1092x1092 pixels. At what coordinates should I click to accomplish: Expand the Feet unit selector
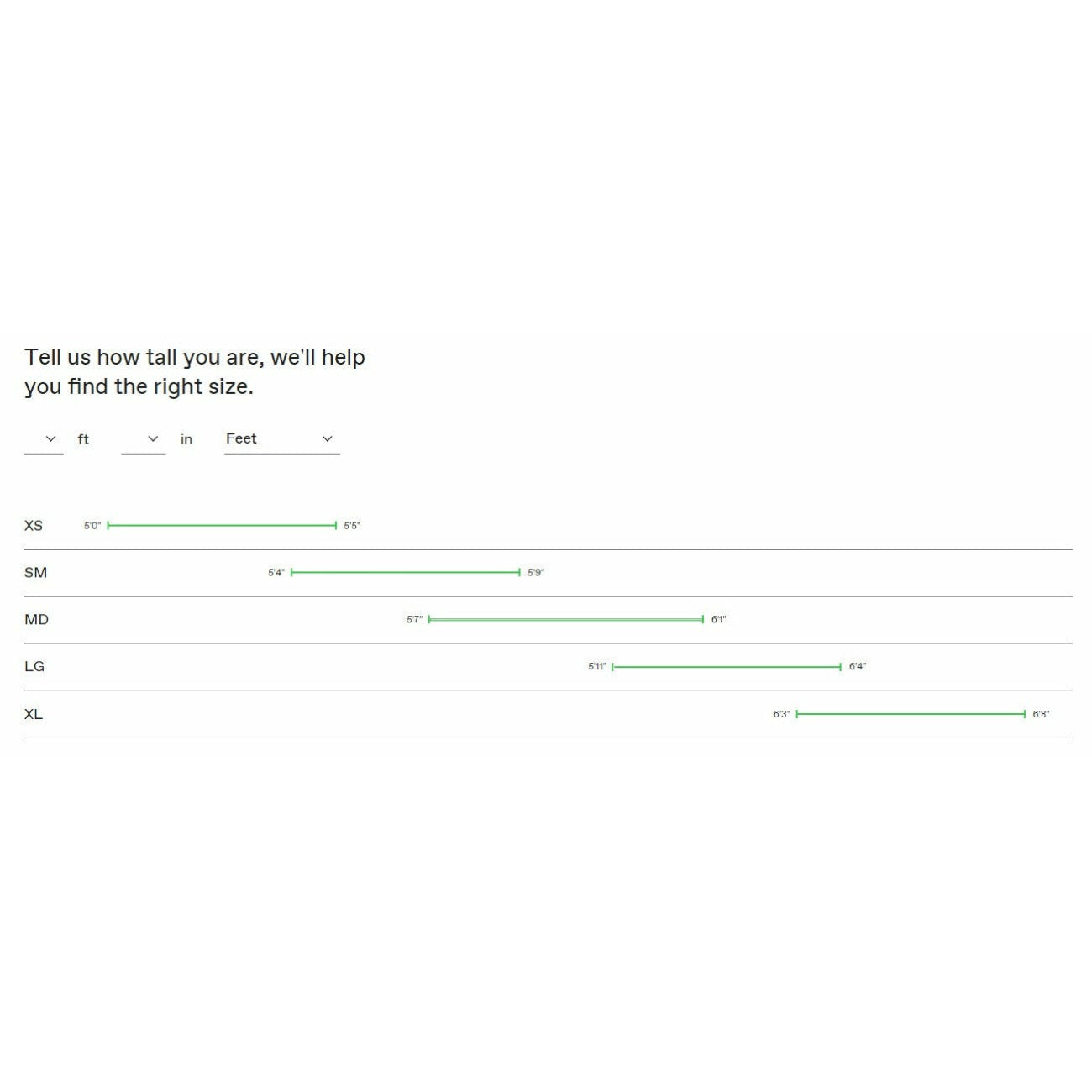pyautogui.click(x=281, y=439)
